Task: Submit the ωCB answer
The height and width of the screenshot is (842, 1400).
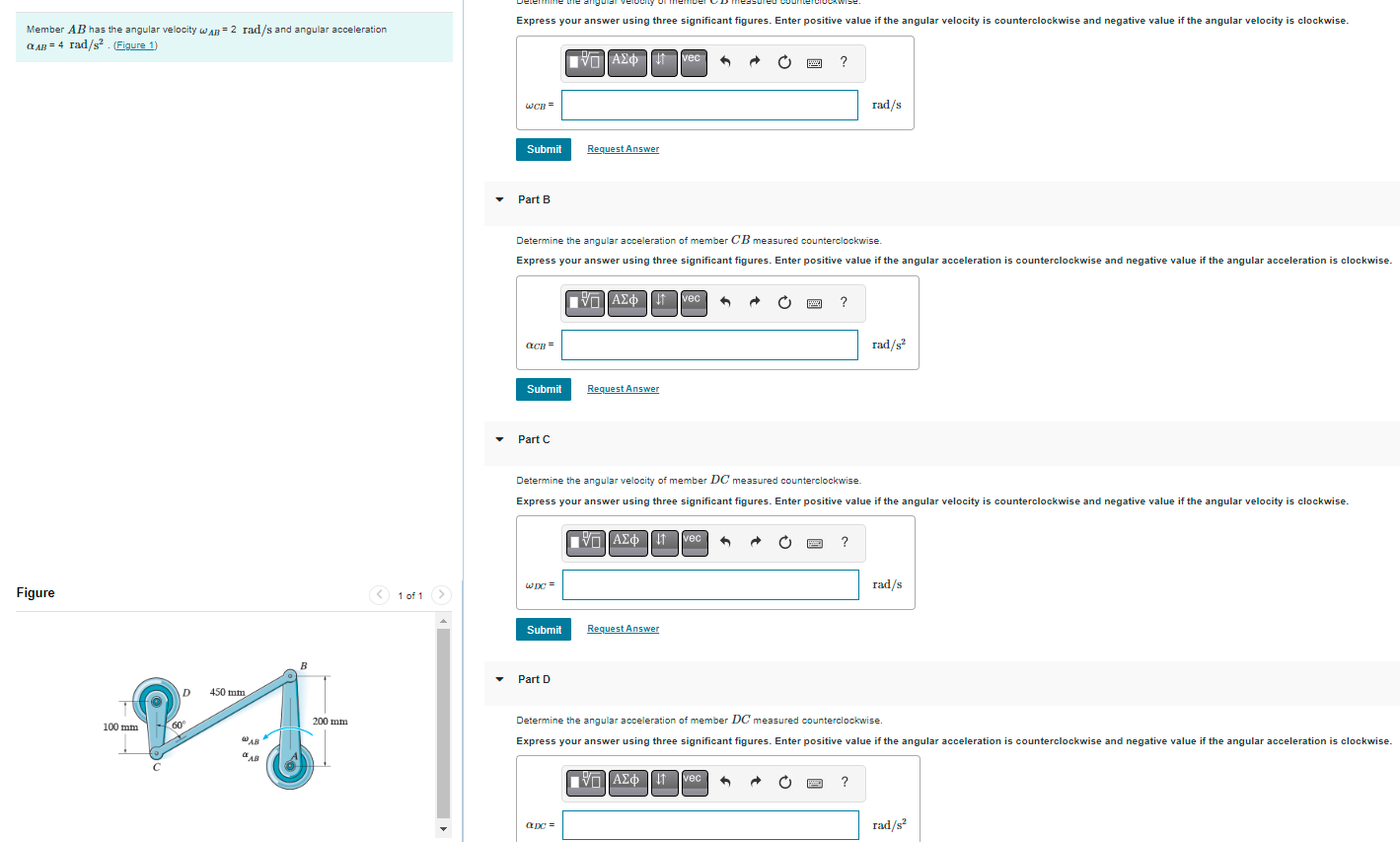Action: point(544,149)
